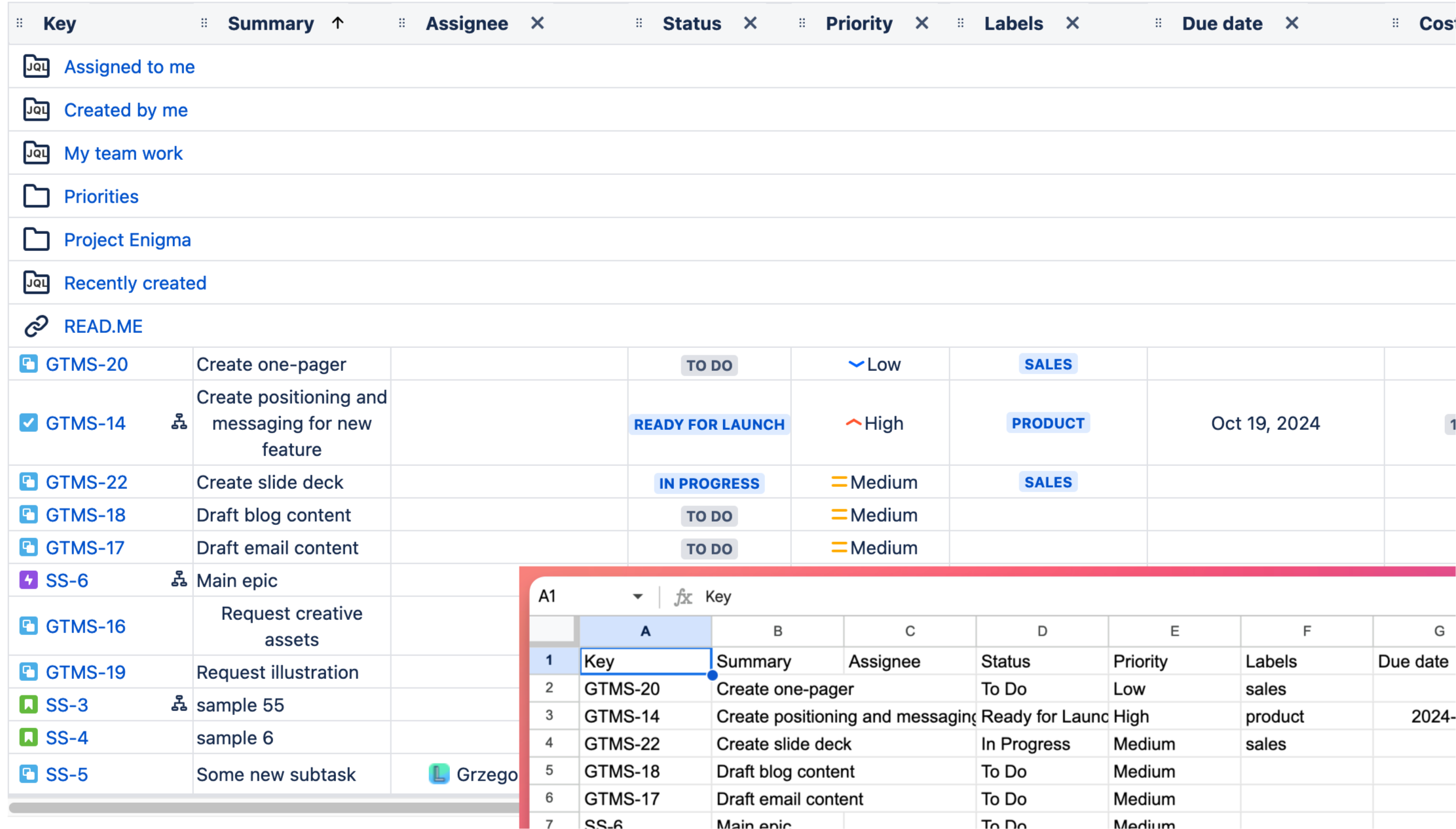Click the purple epic icon for SS-6
1456x829 pixels.
pyautogui.click(x=28, y=580)
